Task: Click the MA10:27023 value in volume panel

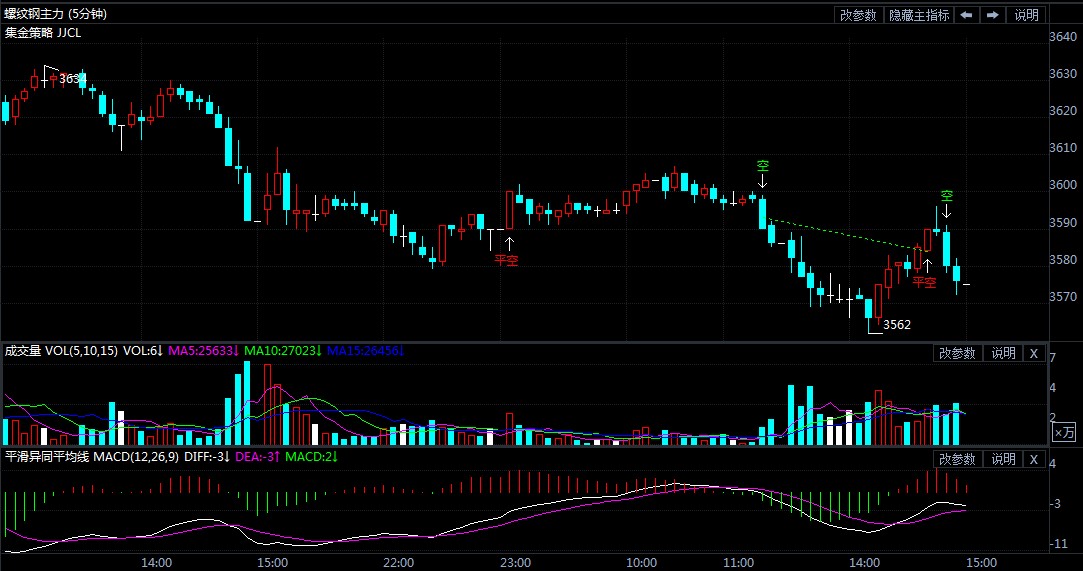Action: (283, 351)
